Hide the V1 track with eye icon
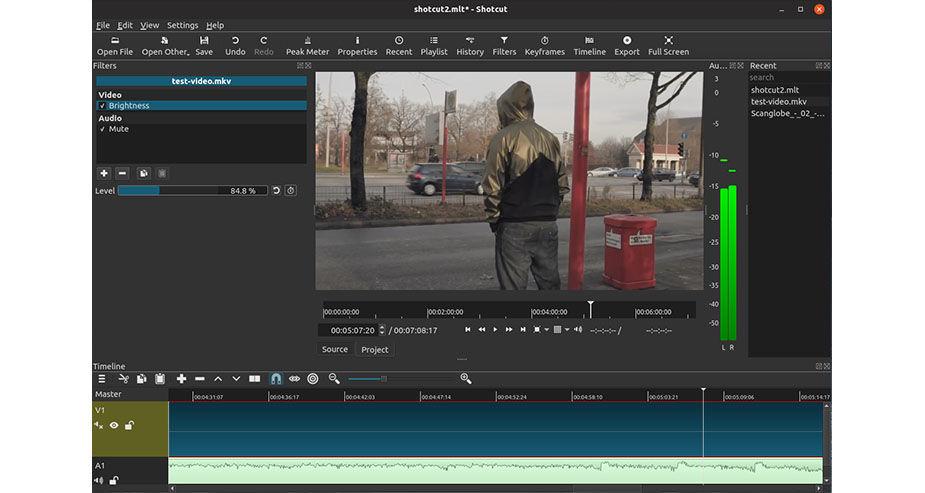The width and height of the screenshot is (925, 493). coord(114,425)
